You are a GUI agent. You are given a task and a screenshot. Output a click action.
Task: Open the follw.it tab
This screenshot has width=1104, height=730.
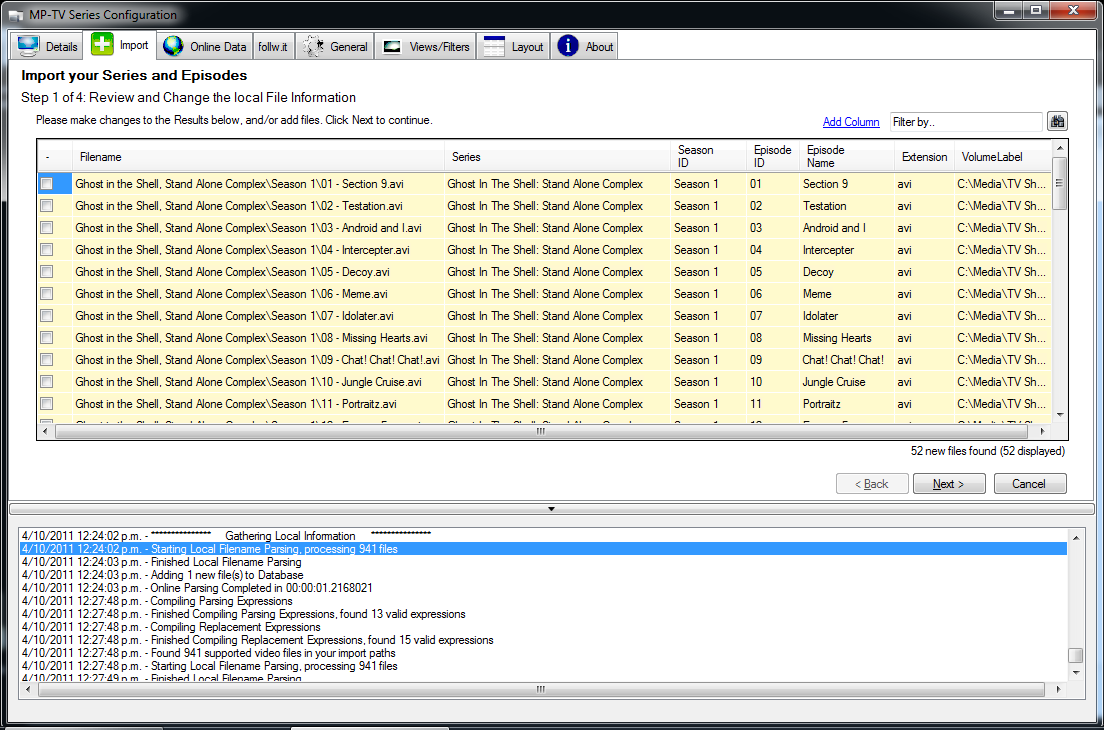coord(272,46)
